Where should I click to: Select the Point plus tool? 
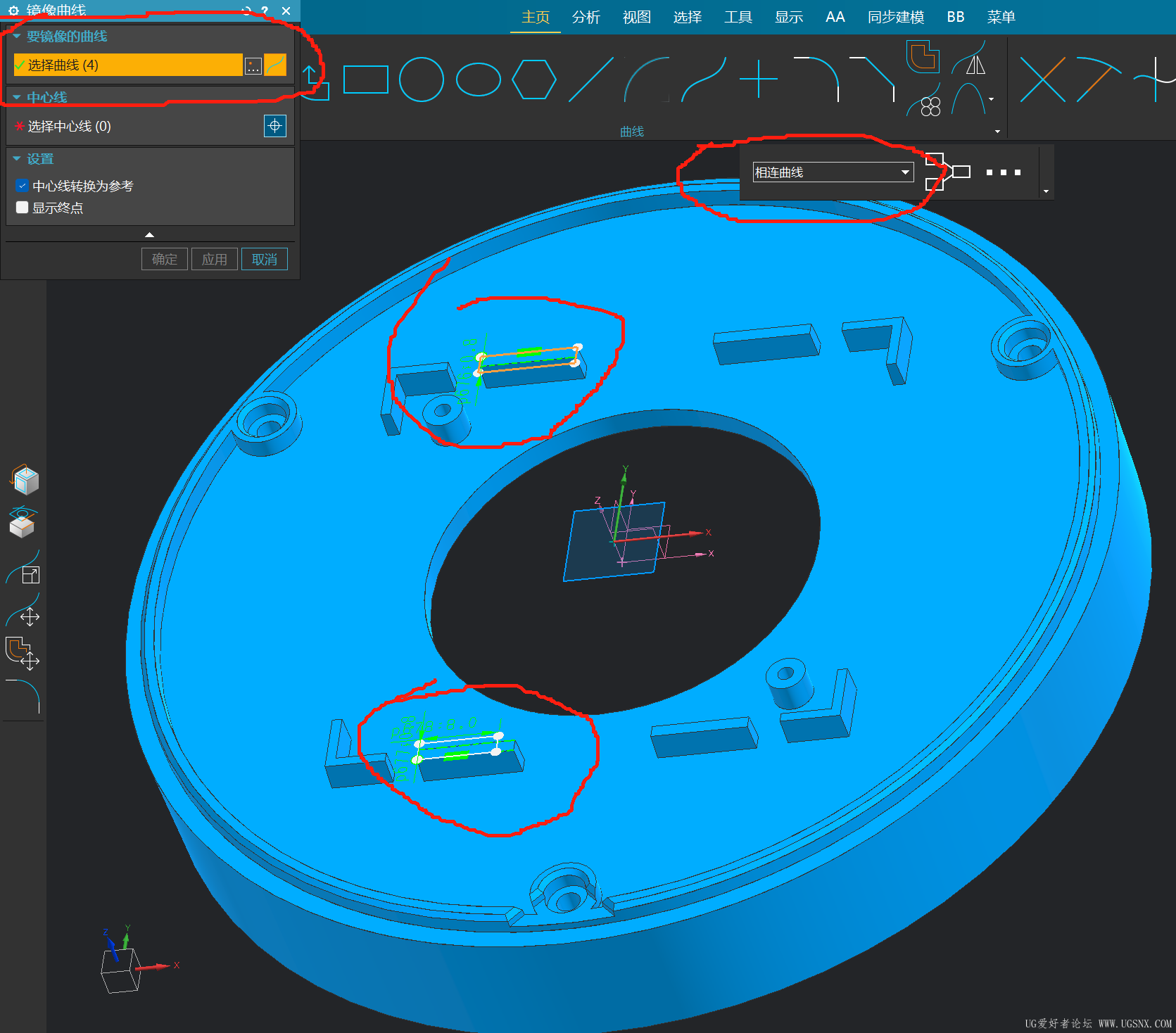pos(759,79)
